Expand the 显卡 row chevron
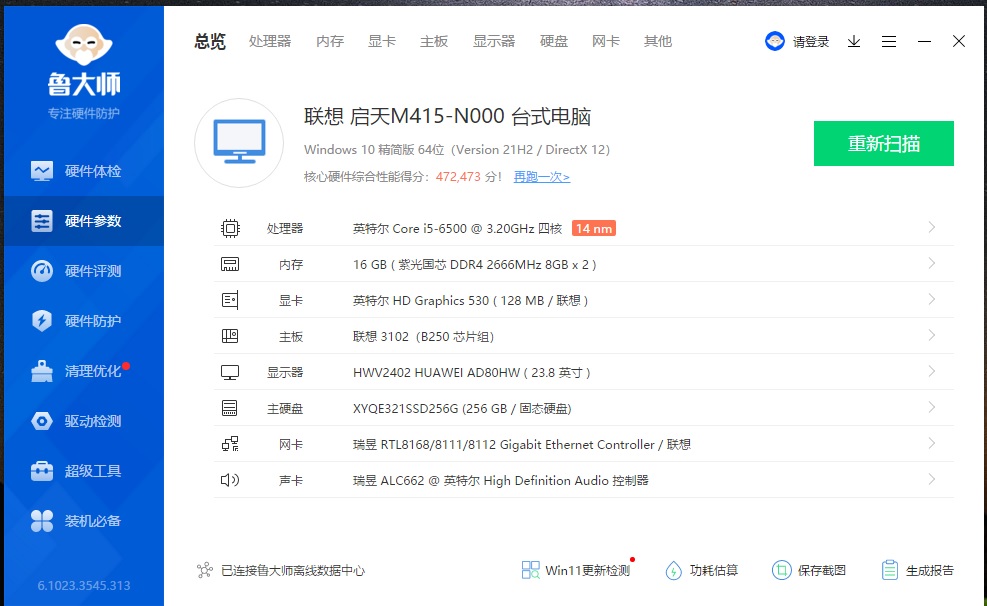 point(932,299)
